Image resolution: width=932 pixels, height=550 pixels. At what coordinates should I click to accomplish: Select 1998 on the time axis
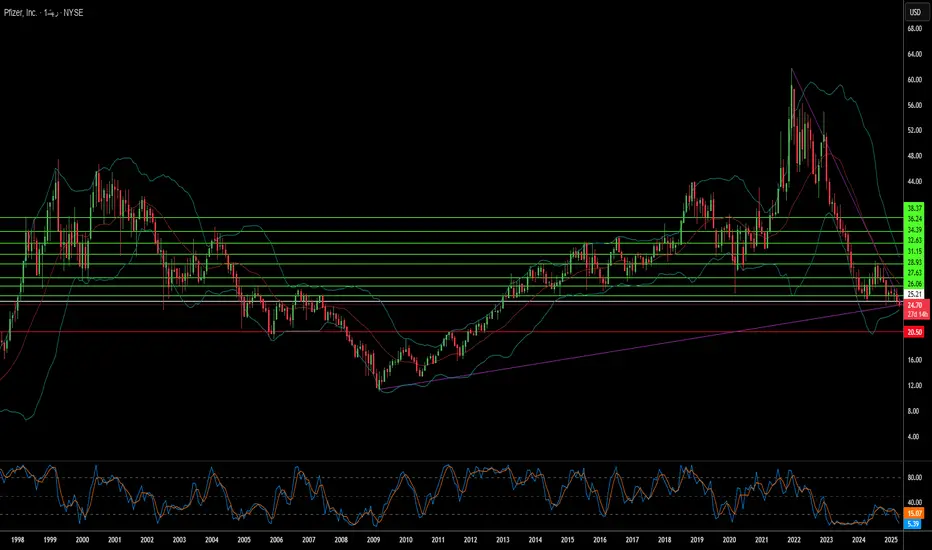pos(17,539)
